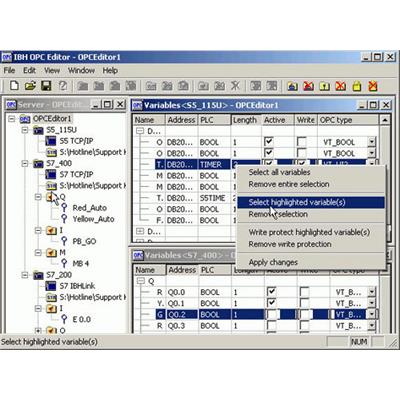400x400 pixels.
Task: Enable Write checkbox on Q0.1 row
Action: pyautogui.click(x=304, y=303)
